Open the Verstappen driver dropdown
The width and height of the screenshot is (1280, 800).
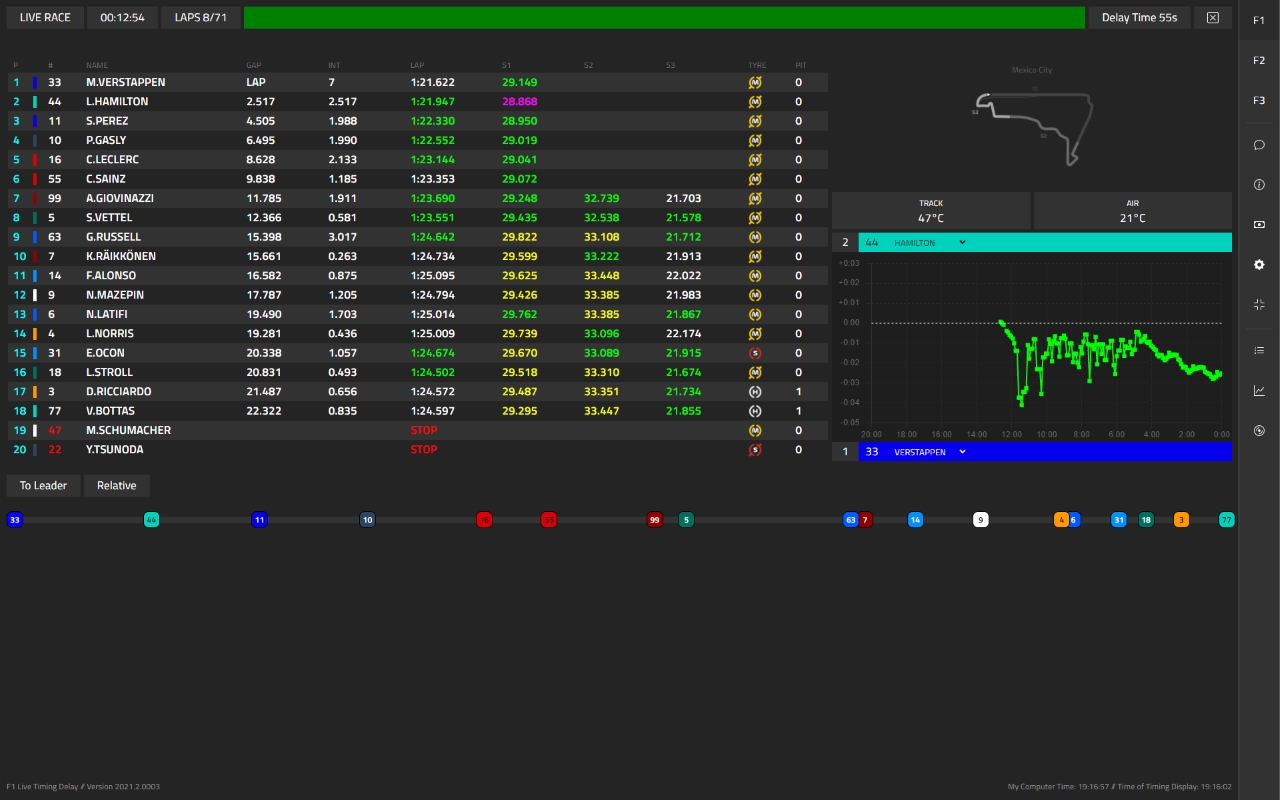coord(930,452)
